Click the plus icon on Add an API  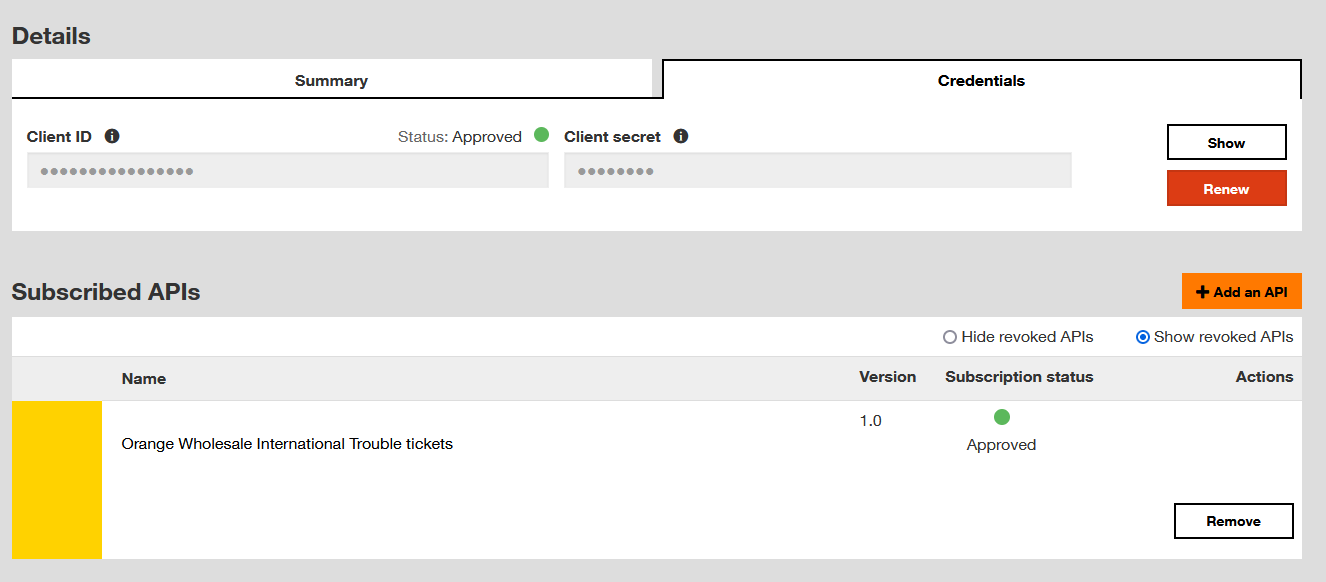(1202, 292)
